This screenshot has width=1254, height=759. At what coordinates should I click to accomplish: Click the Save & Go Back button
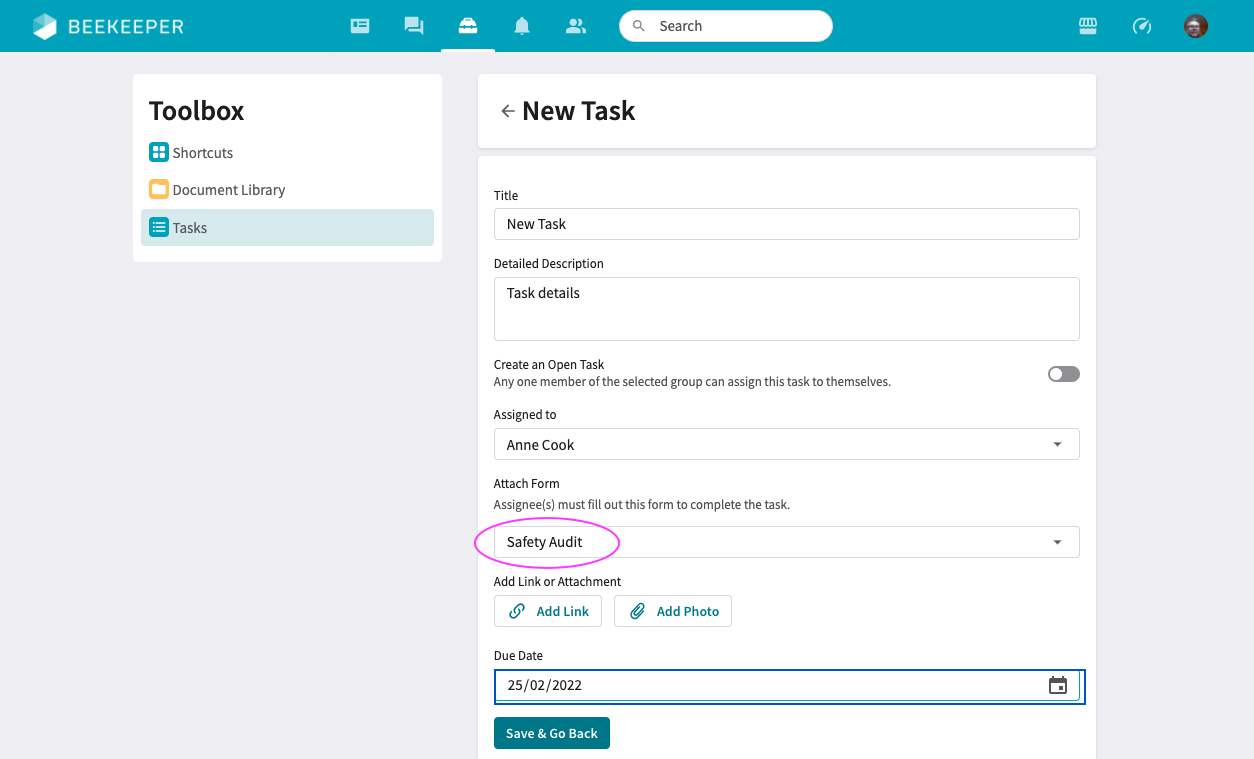[x=552, y=733]
